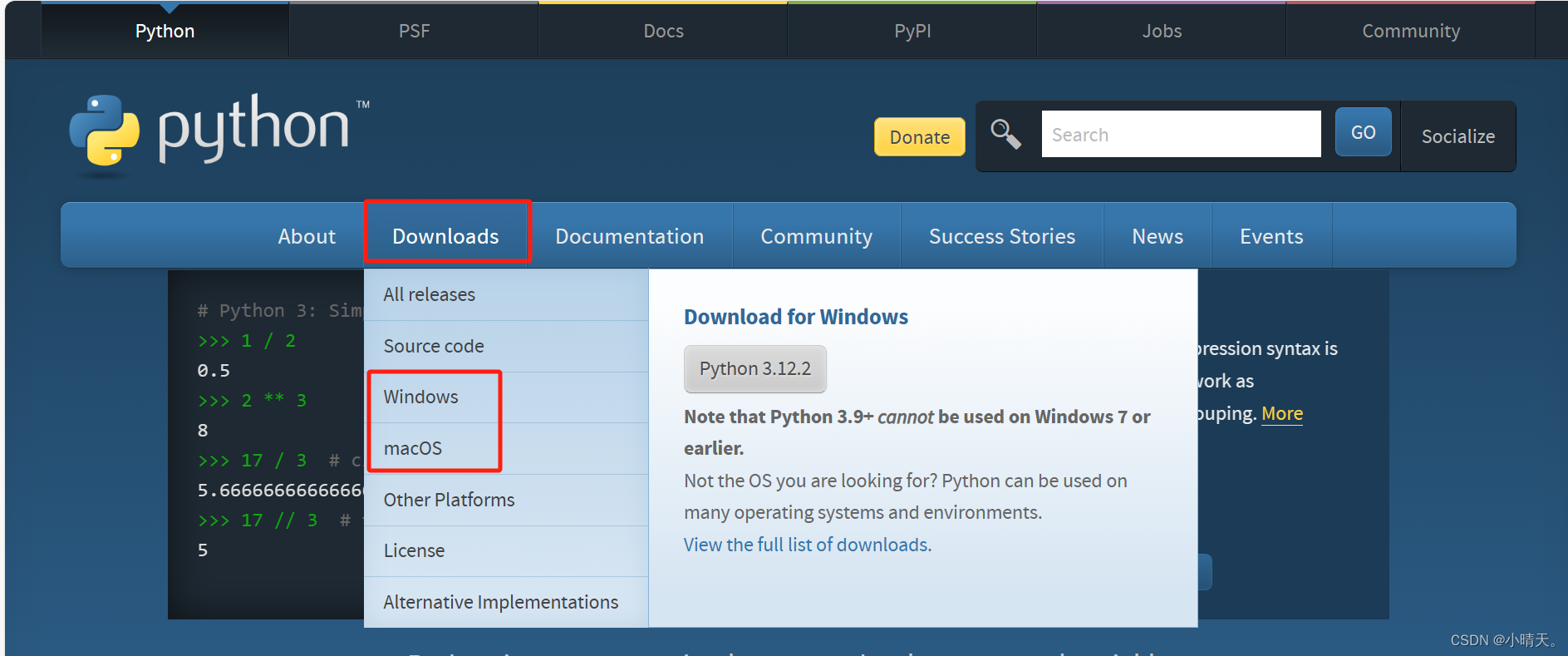Select All releases in Downloads dropdown

506,294
